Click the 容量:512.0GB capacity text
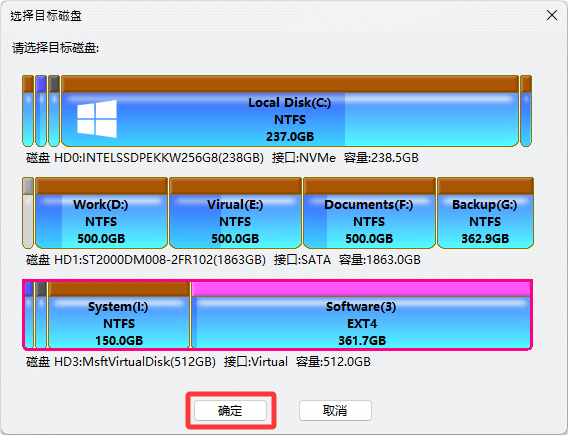The width and height of the screenshot is (568, 435). [x=333, y=362]
